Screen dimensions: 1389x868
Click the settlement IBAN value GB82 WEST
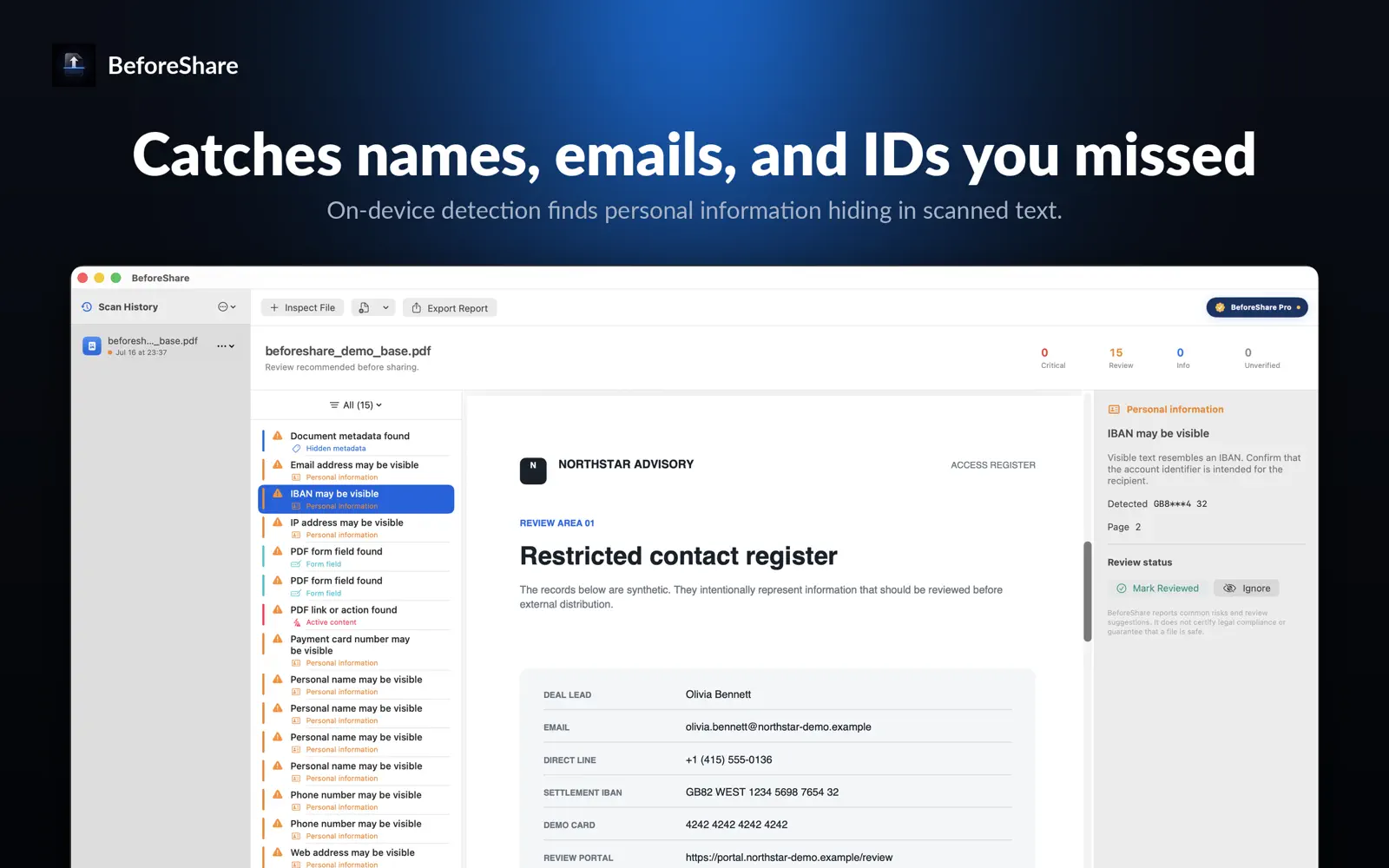(761, 792)
